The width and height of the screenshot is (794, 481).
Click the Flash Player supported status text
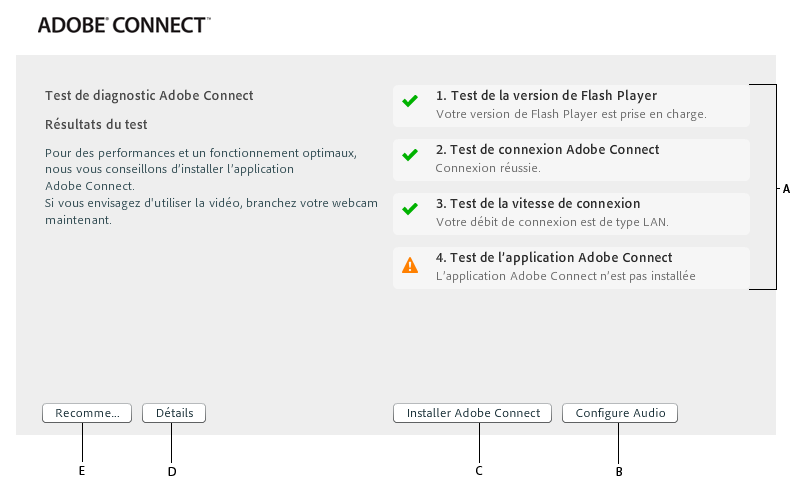tap(571, 114)
